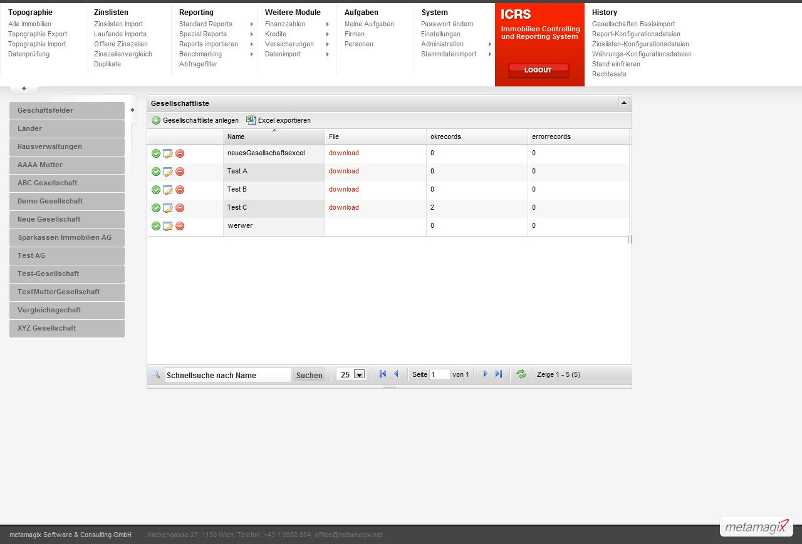Open the edit icon for Test B
802x544 pixels.
[x=168, y=190]
